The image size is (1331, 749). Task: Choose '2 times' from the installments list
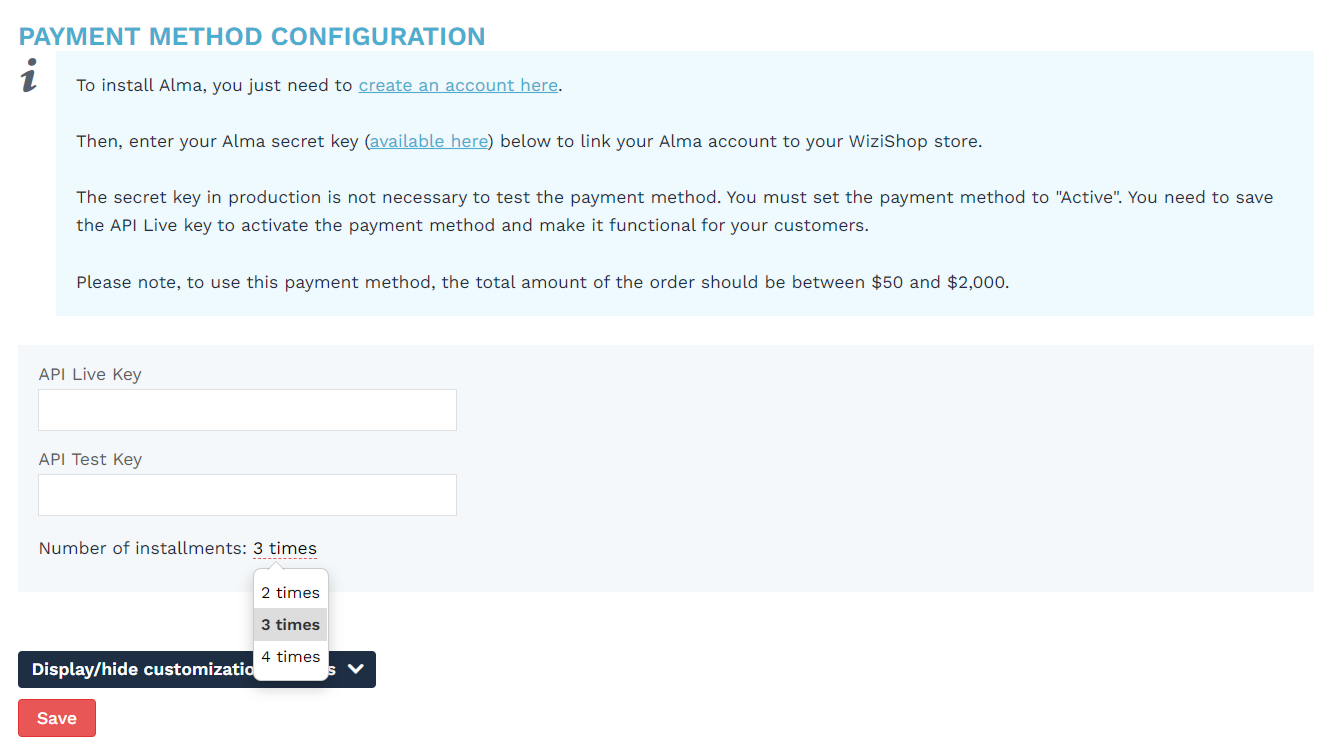291,593
